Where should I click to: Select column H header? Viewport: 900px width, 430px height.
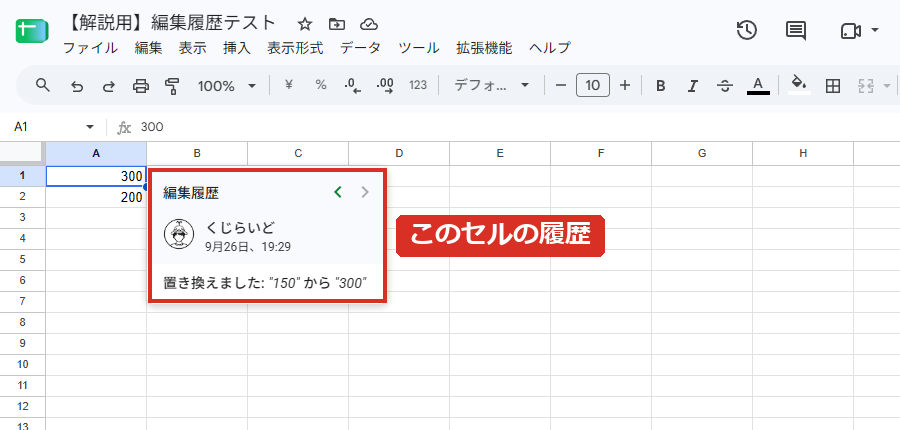pos(803,153)
